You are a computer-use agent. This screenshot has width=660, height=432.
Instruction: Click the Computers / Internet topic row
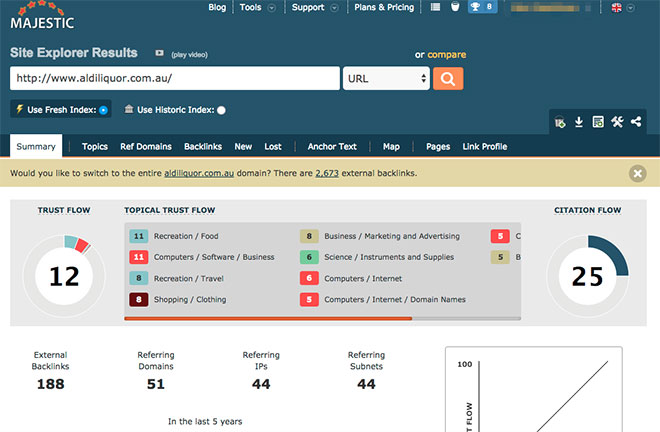363,278
